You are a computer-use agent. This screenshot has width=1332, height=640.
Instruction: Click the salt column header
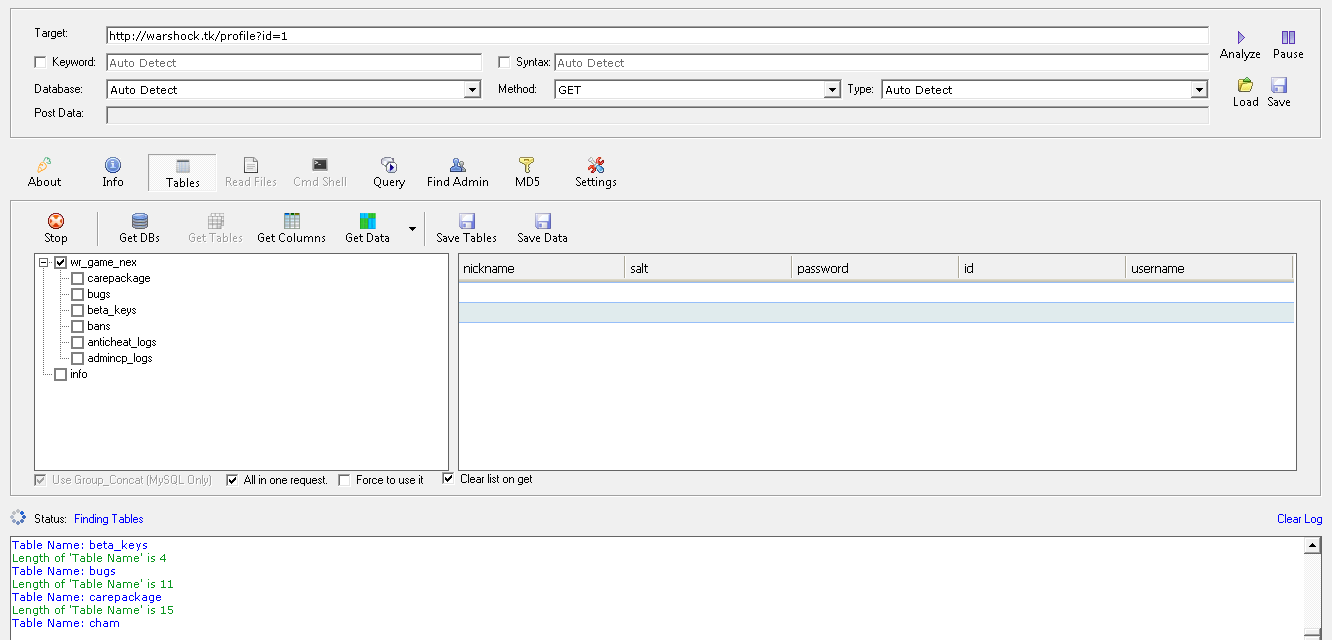[708, 268]
